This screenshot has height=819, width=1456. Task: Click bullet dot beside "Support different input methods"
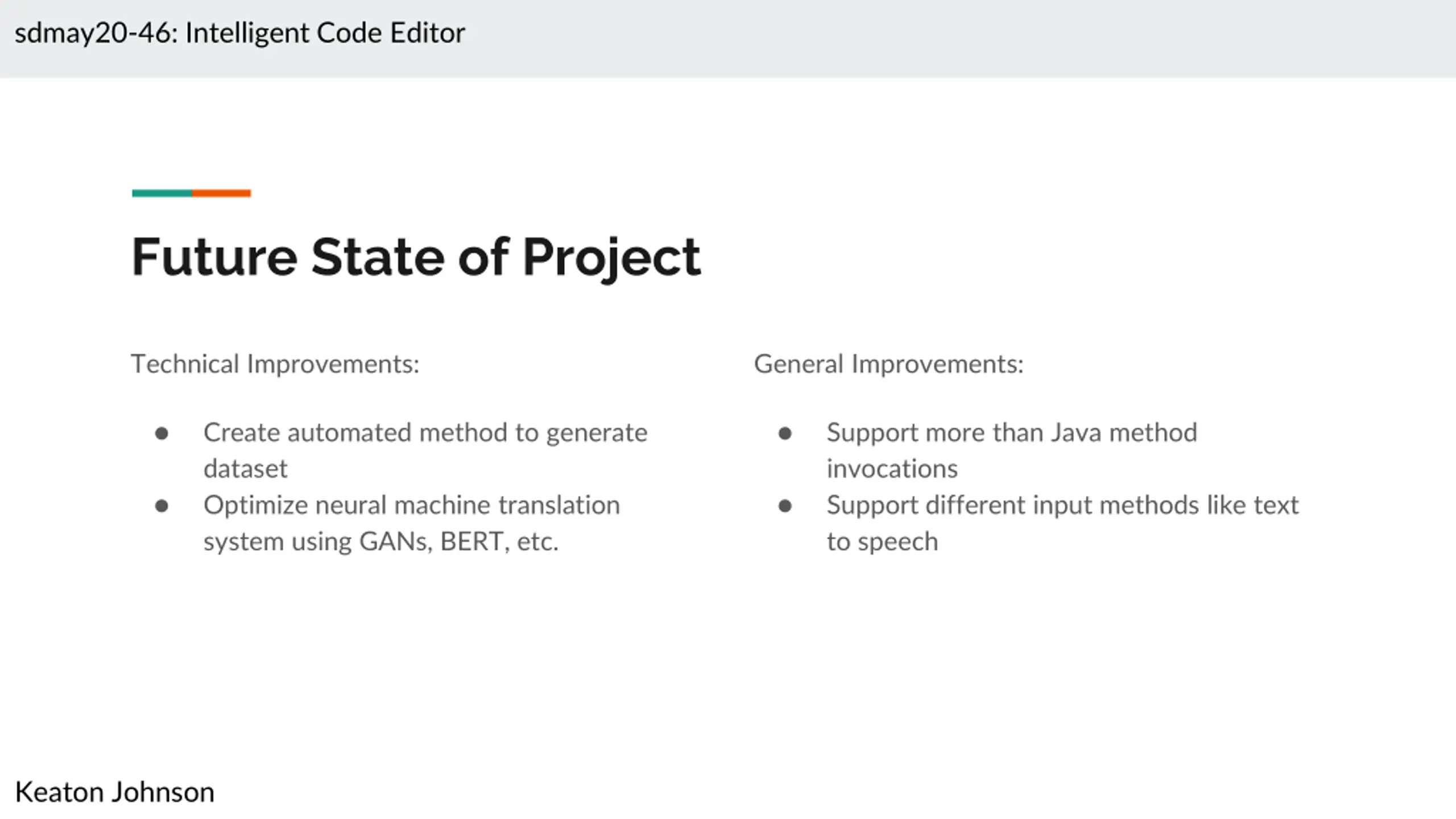[x=785, y=506]
